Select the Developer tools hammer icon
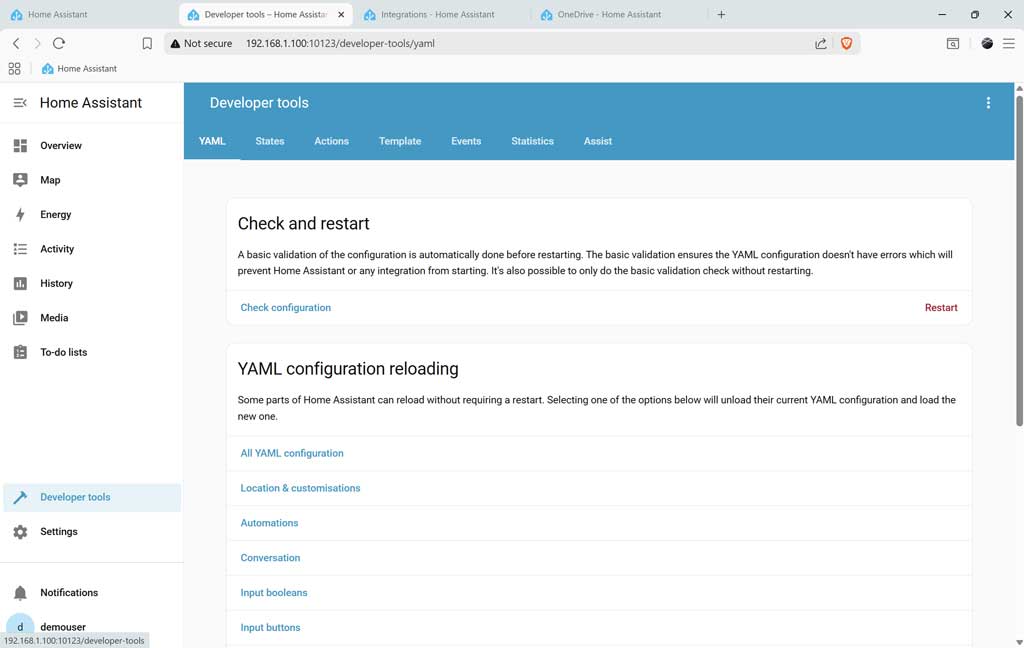The image size is (1024, 648). (20, 497)
